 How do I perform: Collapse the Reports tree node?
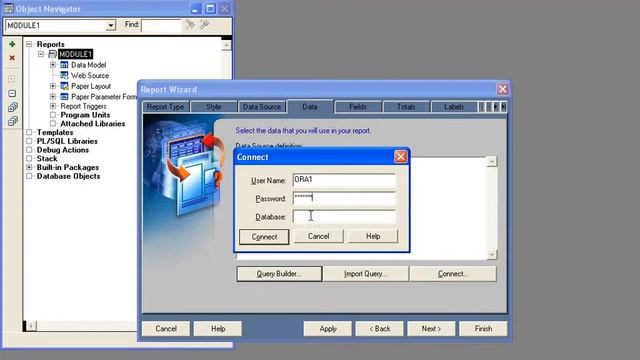tap(29, 44)
